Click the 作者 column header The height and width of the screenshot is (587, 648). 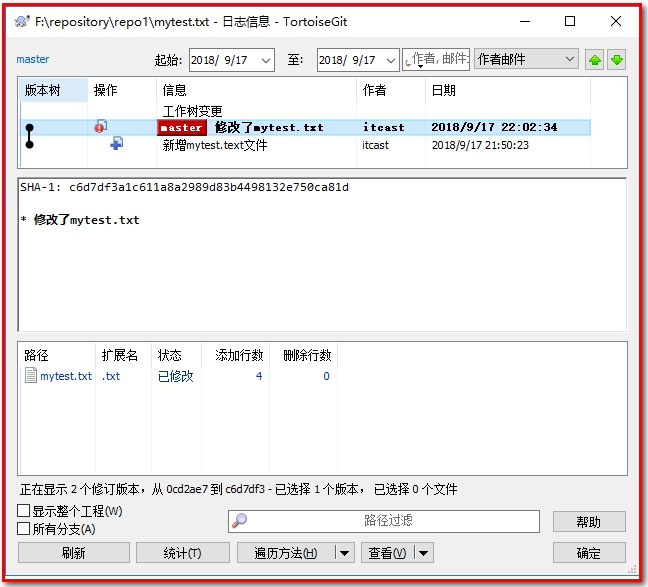pyautogui.click(x=391, y=90)
